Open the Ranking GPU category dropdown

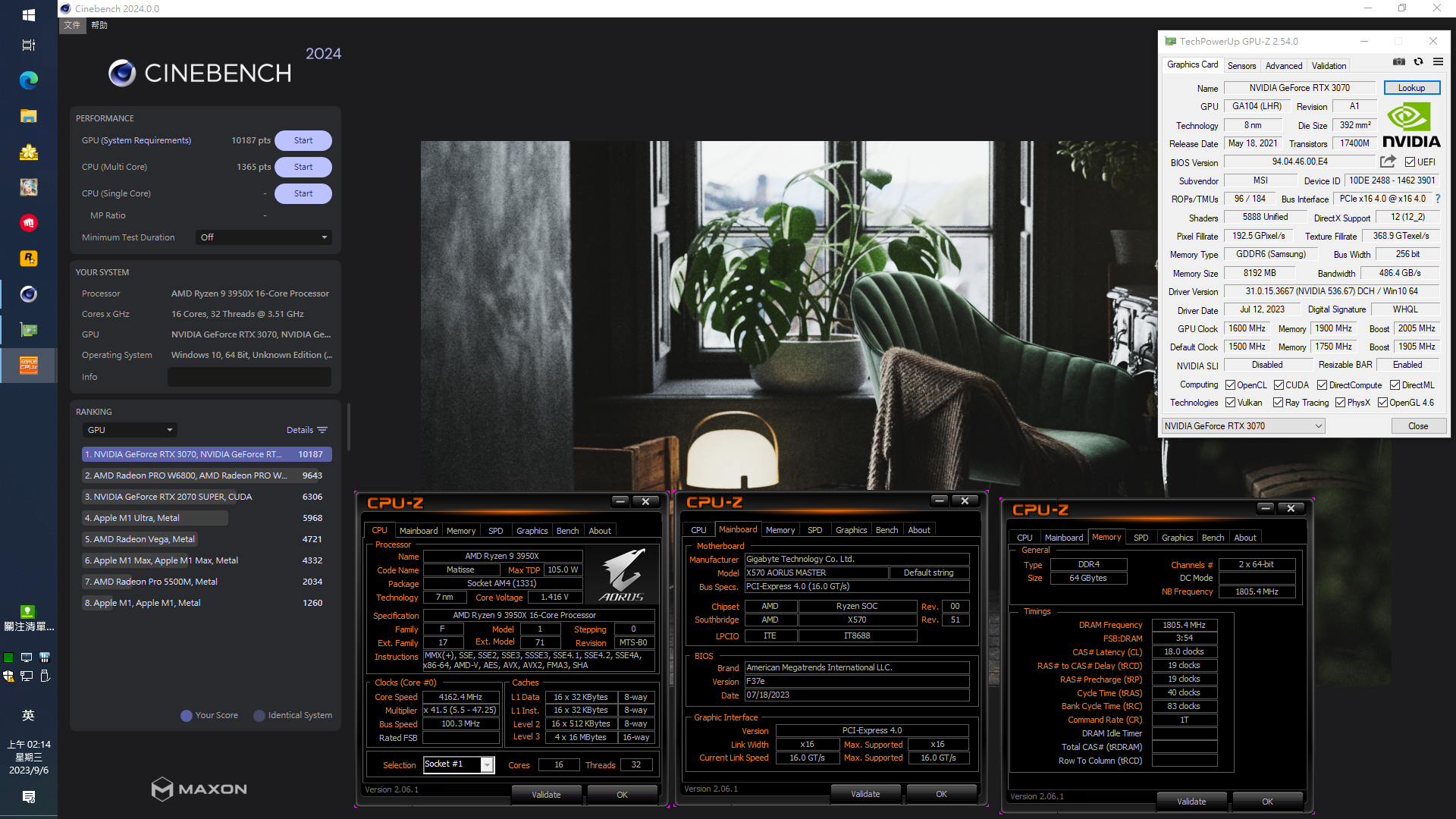click(129, 430)
